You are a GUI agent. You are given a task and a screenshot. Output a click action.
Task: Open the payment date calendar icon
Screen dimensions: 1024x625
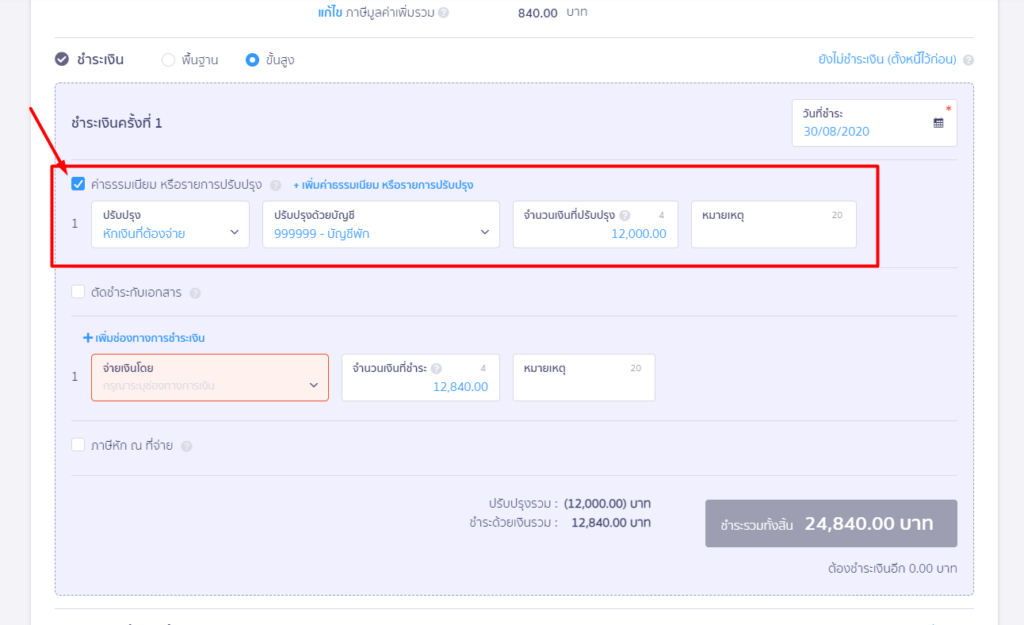pos(938,123)
